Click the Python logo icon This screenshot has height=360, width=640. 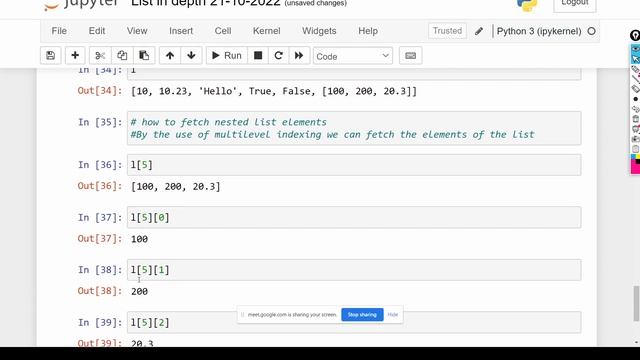point(527,5)
